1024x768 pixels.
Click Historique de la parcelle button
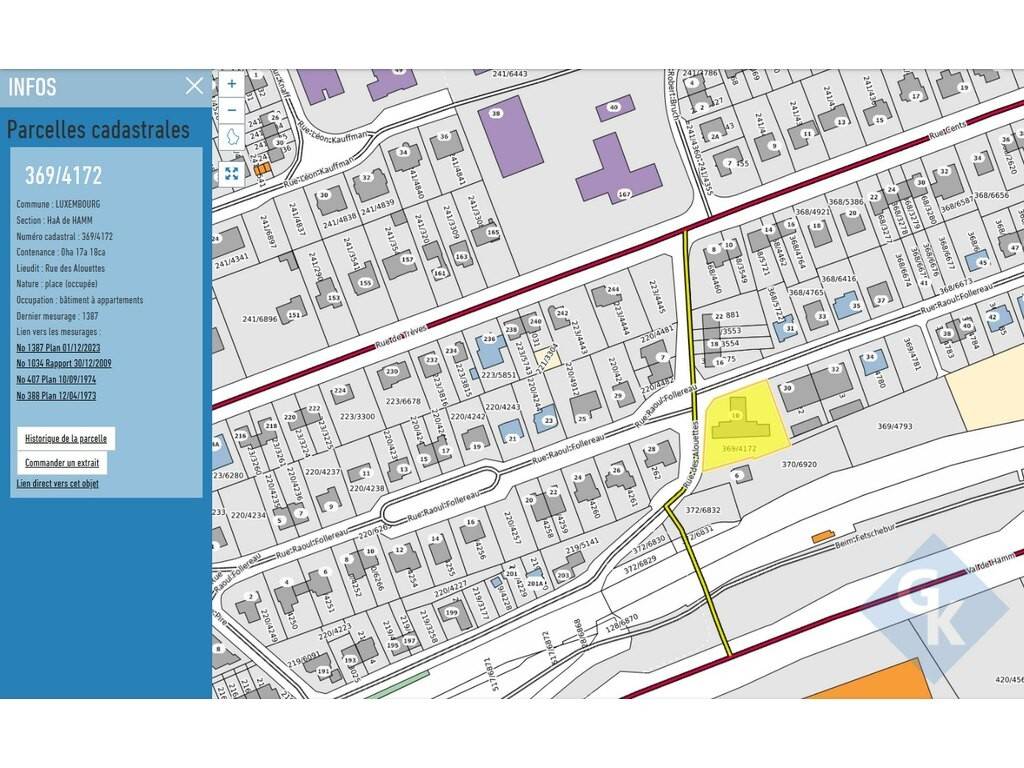coord(66,438)
